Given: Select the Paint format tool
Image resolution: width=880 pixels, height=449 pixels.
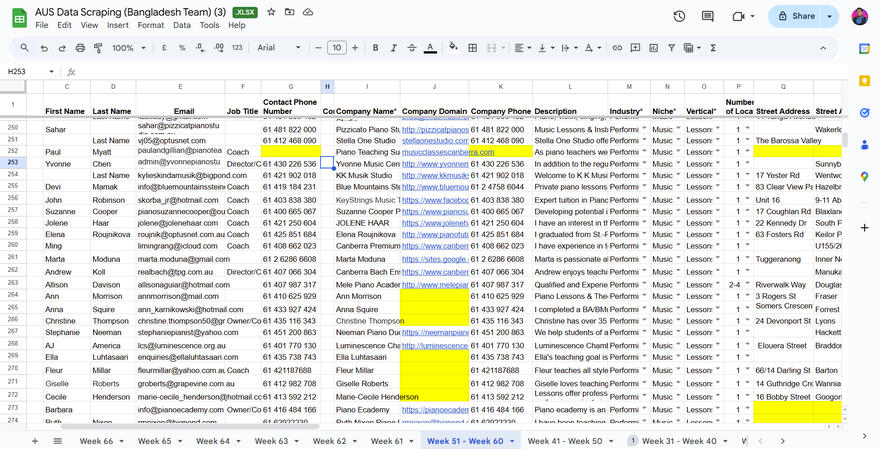Looking at the screenshot, I should click(x=98, y=48).
